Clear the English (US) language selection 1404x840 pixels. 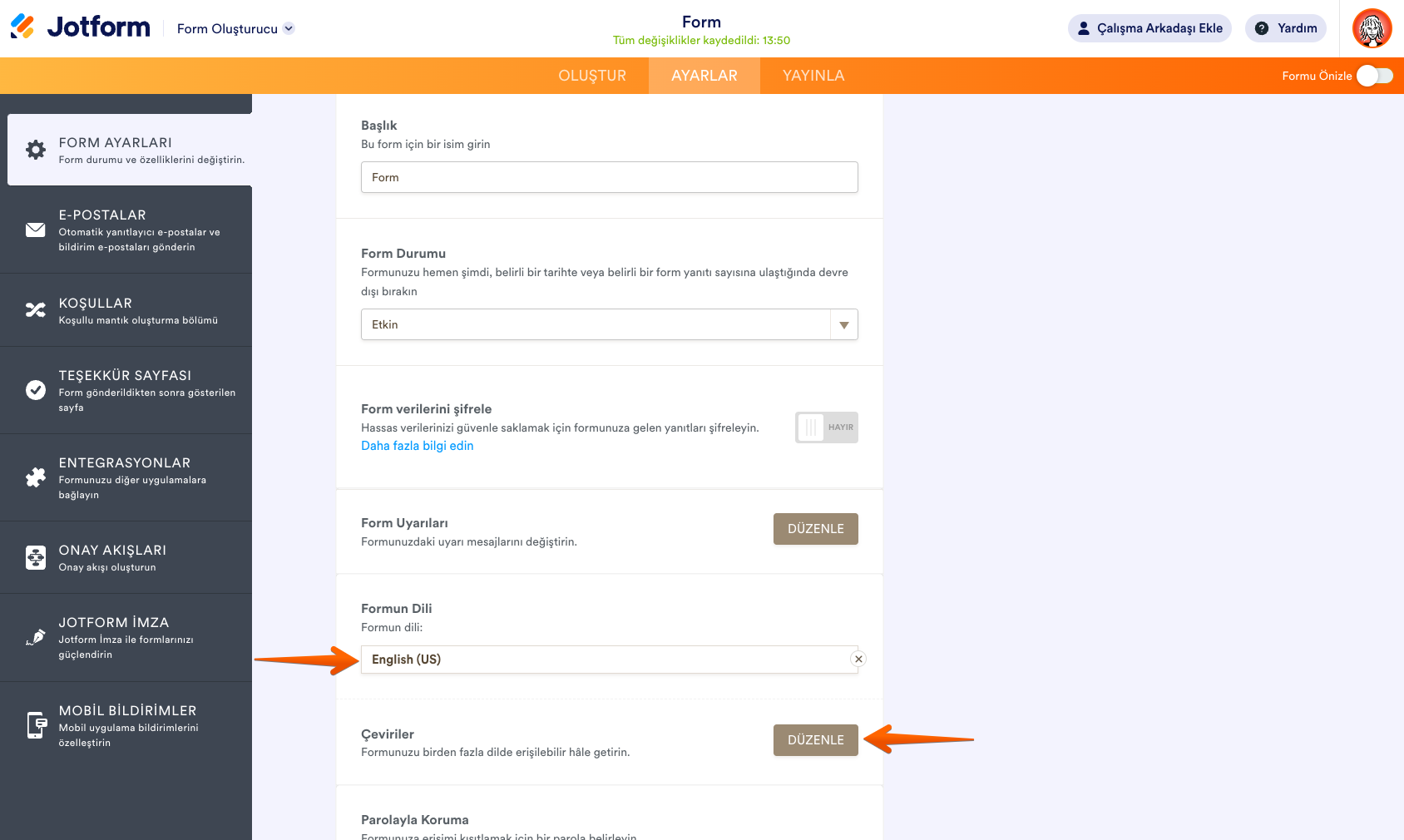click(858, 660)
